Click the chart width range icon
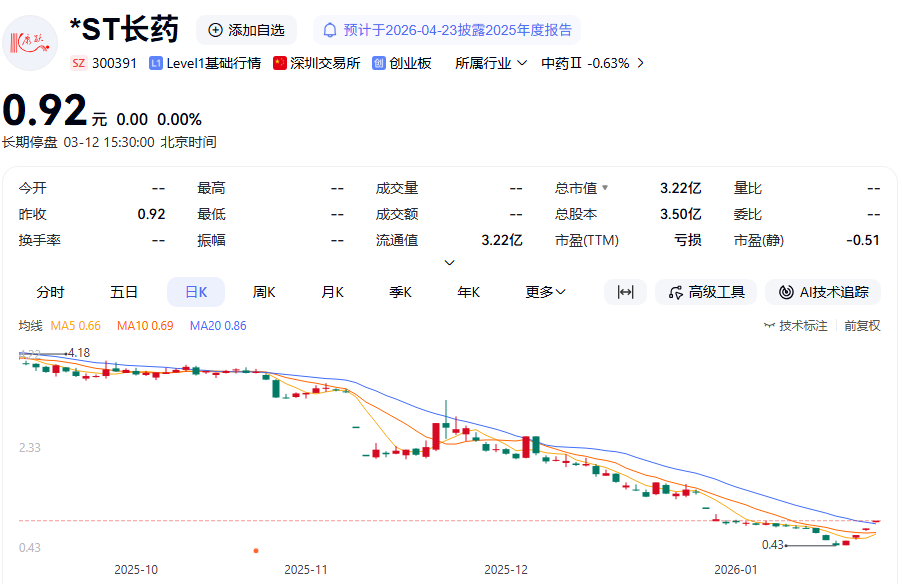The height and width of the screenshot is (584, 902). [626, 292]
